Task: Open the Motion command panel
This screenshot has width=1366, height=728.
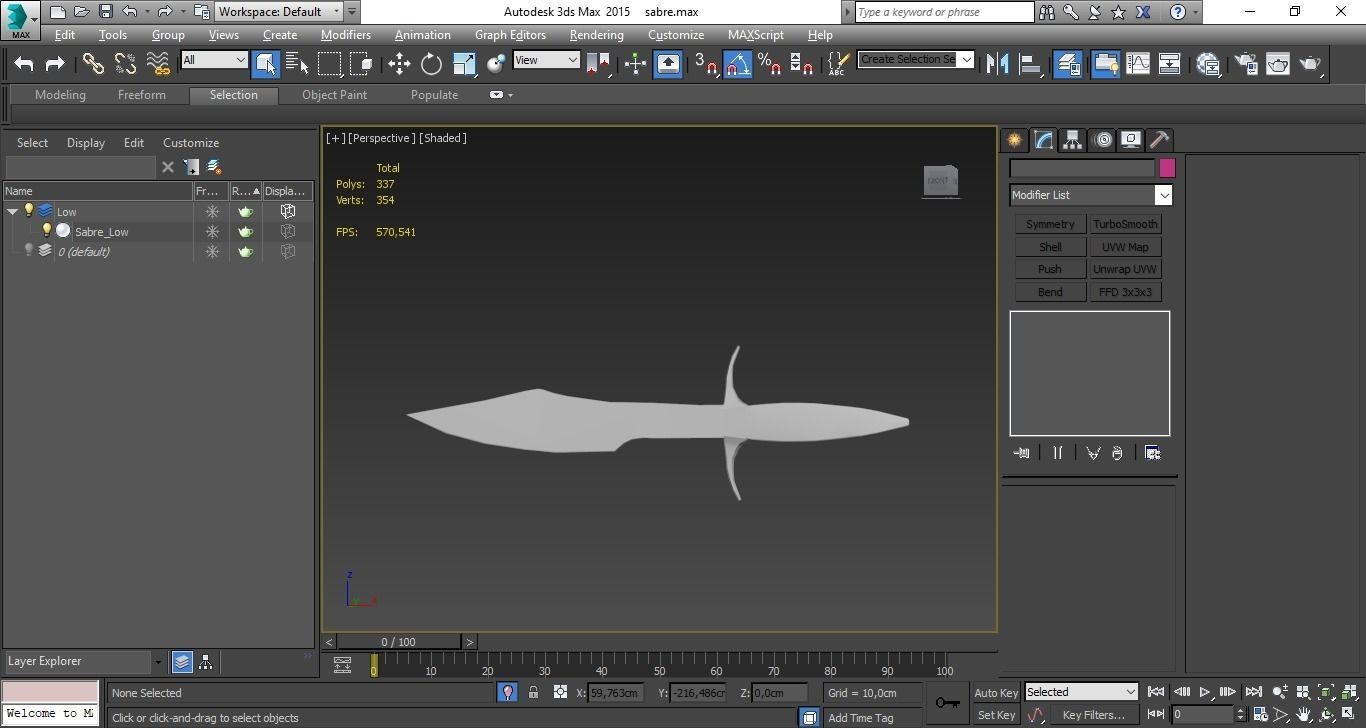Action: tap(1102, 140)
